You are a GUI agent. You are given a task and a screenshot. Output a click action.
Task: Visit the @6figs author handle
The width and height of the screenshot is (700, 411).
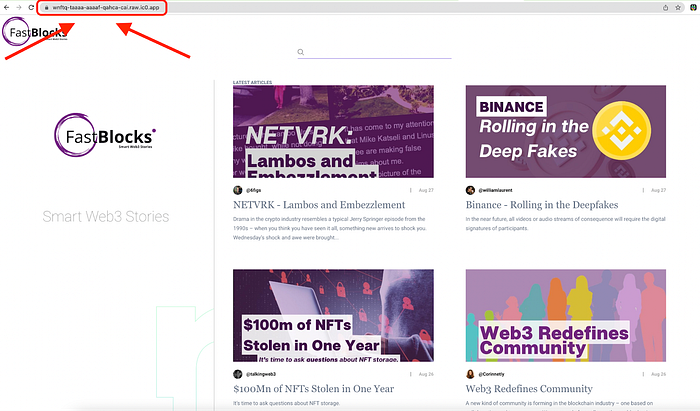tap(254, 190)
